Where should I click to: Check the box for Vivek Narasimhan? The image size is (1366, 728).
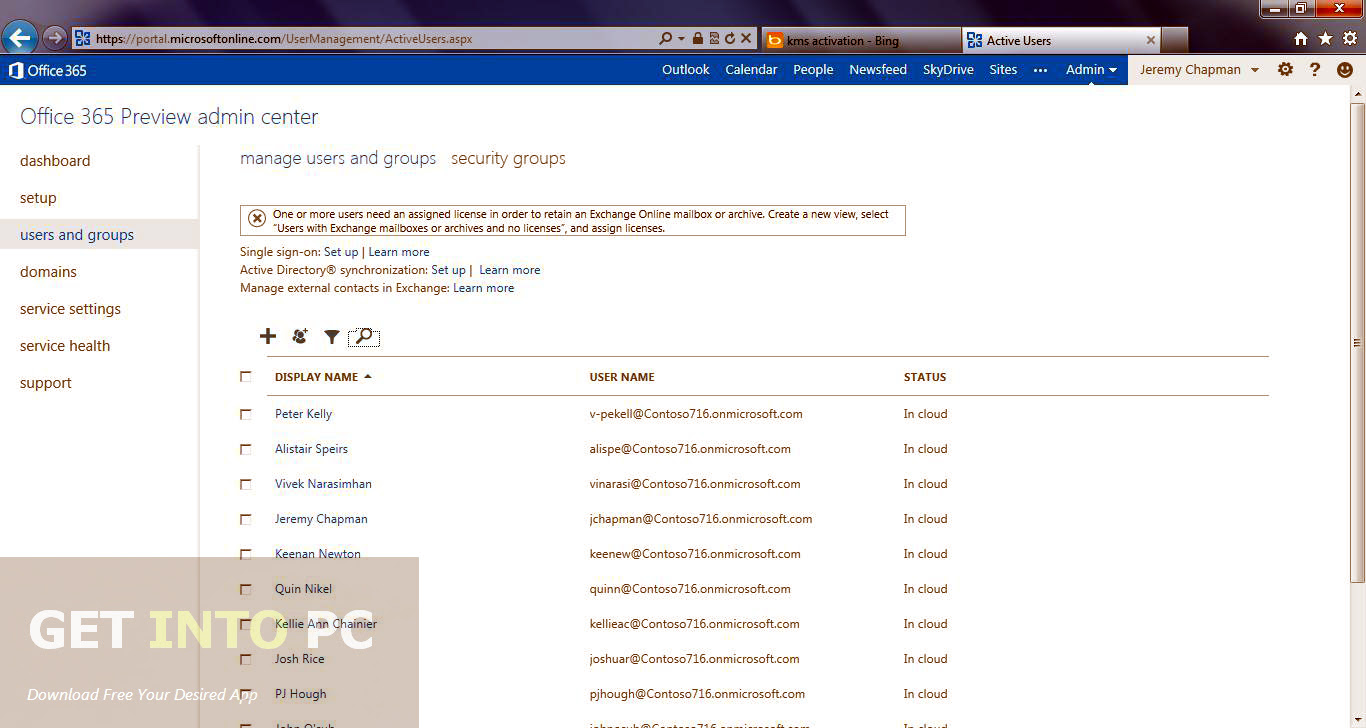tap(246, 484)
